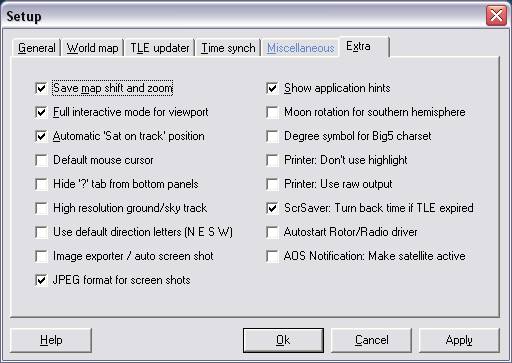Uncheck JPEG format for screen shots

41,280
